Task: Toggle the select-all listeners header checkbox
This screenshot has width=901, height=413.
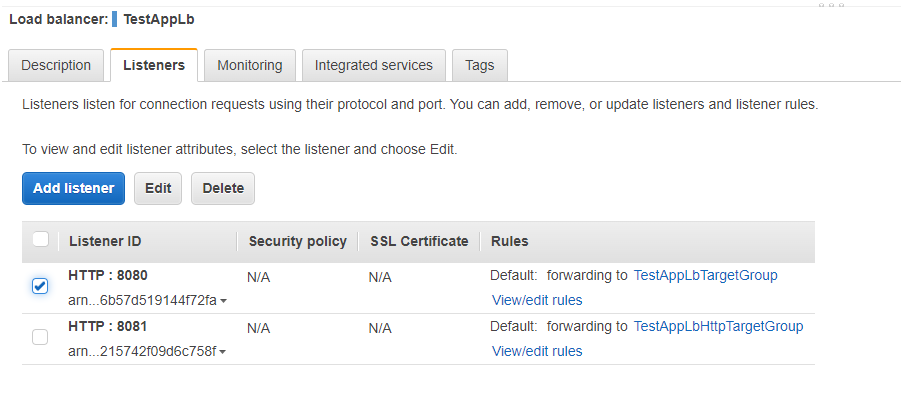Action: (x=41, y=240)
